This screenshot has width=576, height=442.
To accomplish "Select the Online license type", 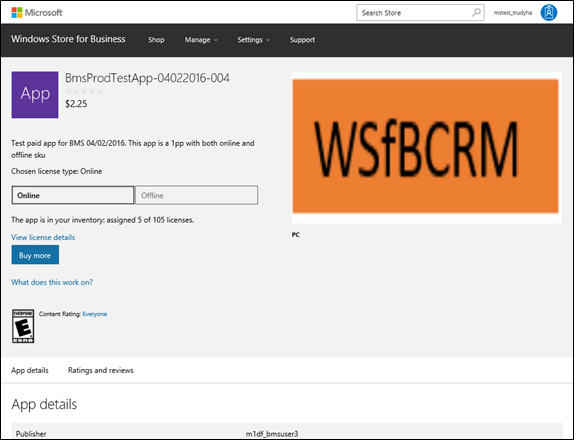I will point(73,195).
